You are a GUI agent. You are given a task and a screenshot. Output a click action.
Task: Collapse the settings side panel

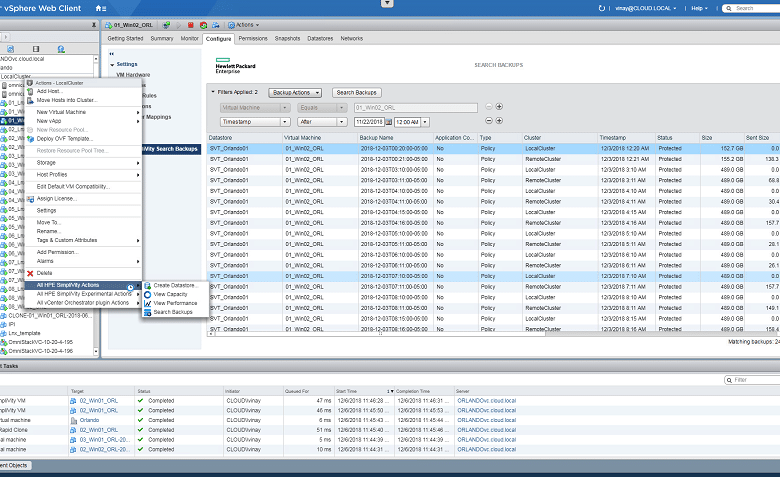coord(111,53)
